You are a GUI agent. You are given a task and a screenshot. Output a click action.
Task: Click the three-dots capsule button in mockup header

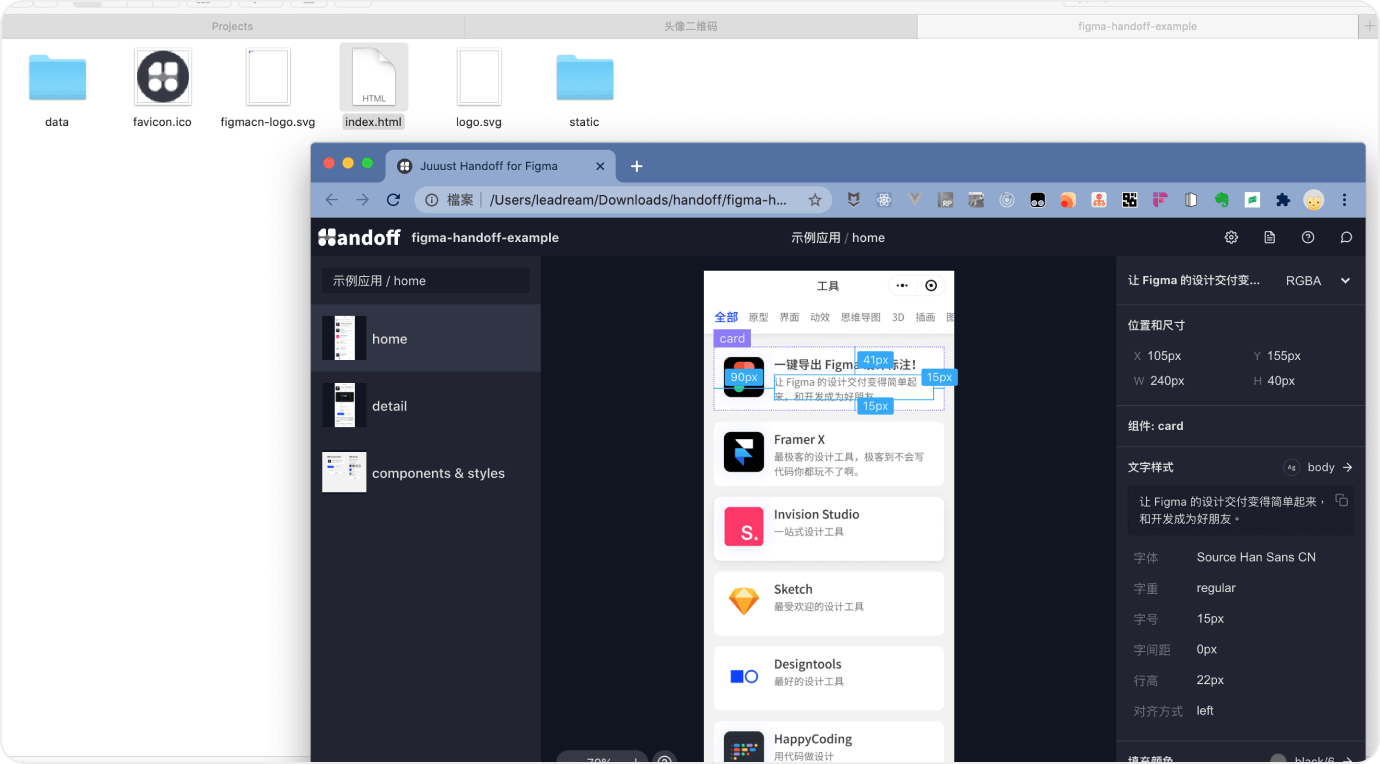point(902,286)
